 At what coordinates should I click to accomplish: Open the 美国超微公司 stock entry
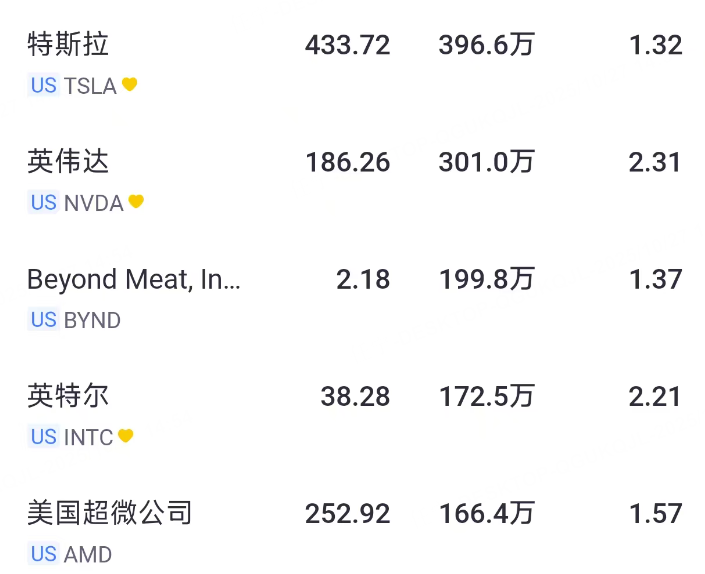point(109,513)
